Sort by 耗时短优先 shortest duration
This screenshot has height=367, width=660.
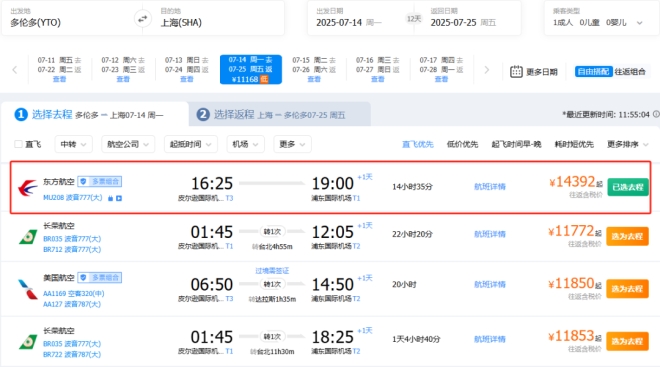point(574,144)
